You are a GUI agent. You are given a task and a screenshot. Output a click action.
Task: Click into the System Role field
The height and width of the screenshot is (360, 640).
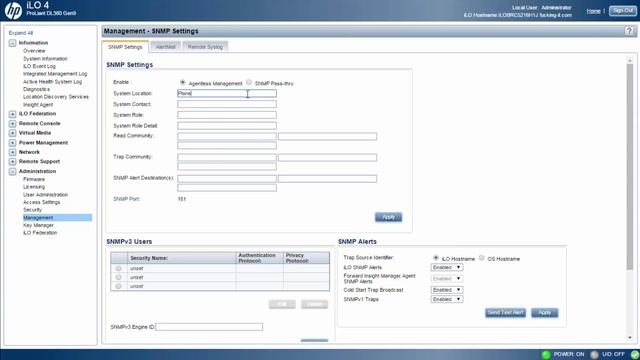tap(227, 115)
